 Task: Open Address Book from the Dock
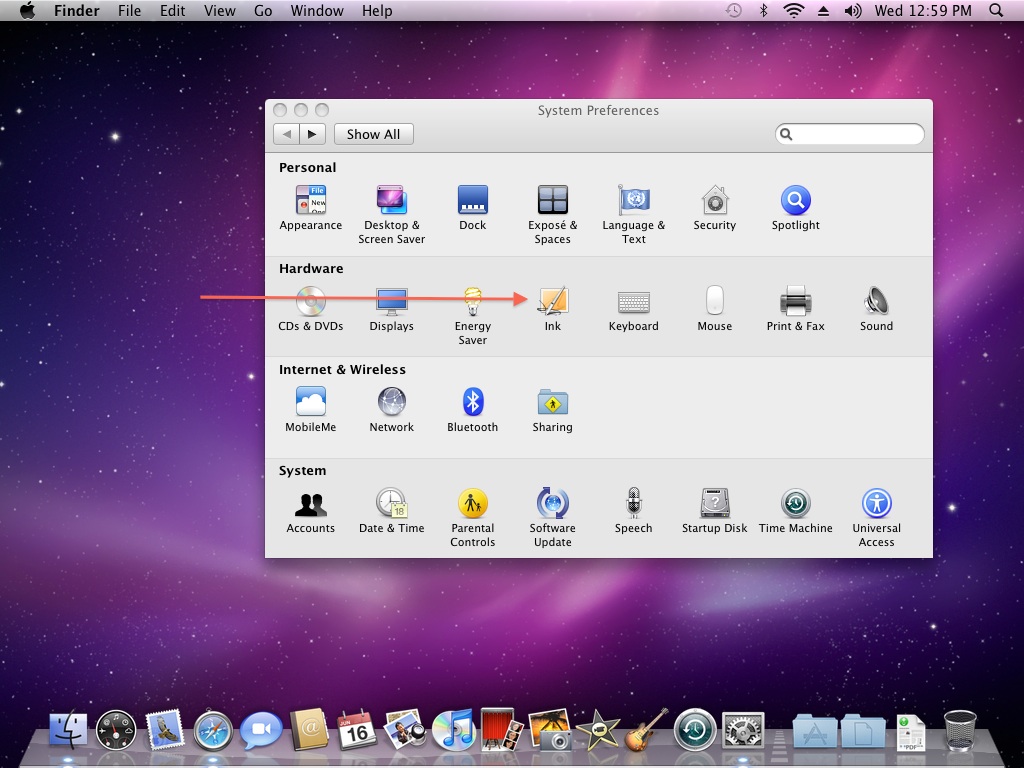[309, 729]
